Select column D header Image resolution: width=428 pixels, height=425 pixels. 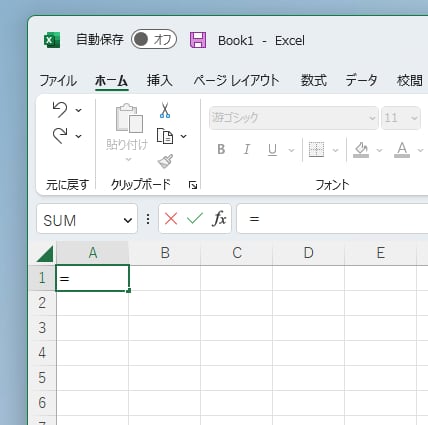coord(309,253)
